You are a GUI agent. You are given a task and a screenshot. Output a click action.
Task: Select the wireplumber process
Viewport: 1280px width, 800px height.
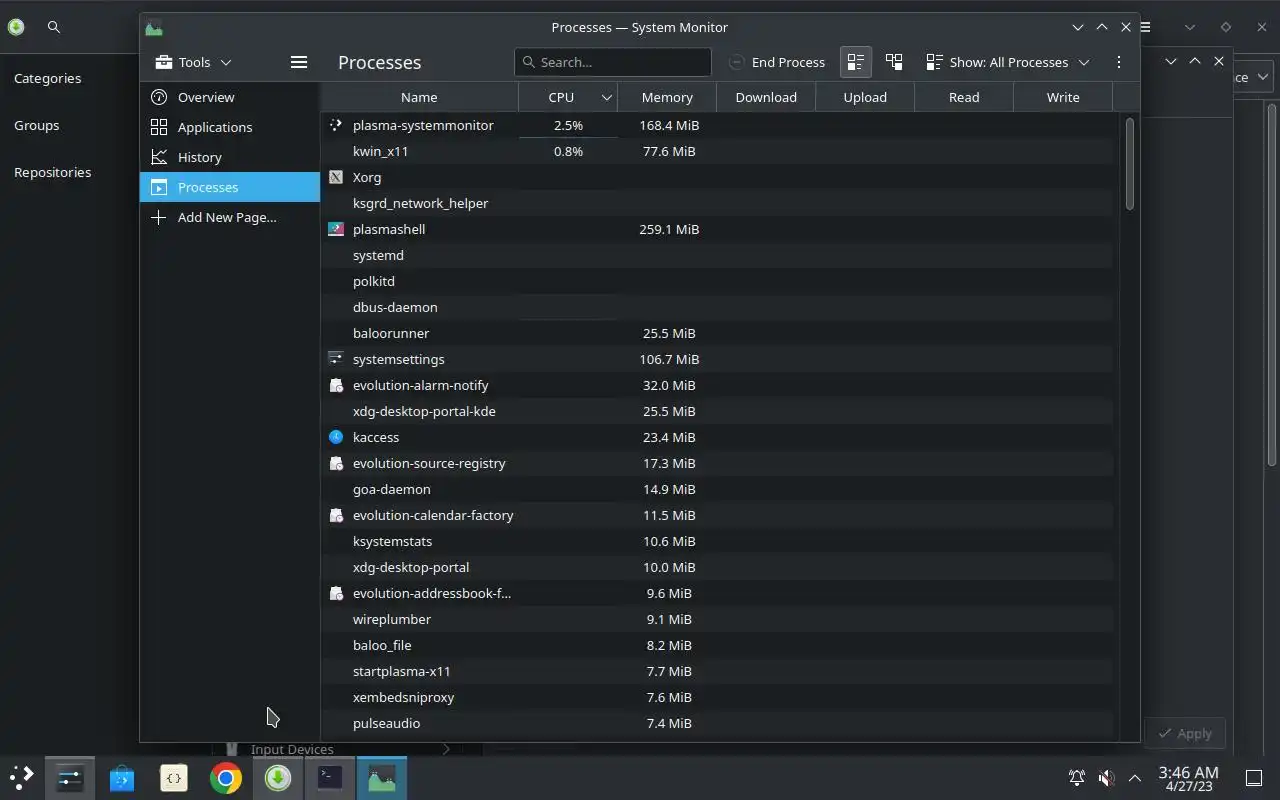click(x=717, y=619)
